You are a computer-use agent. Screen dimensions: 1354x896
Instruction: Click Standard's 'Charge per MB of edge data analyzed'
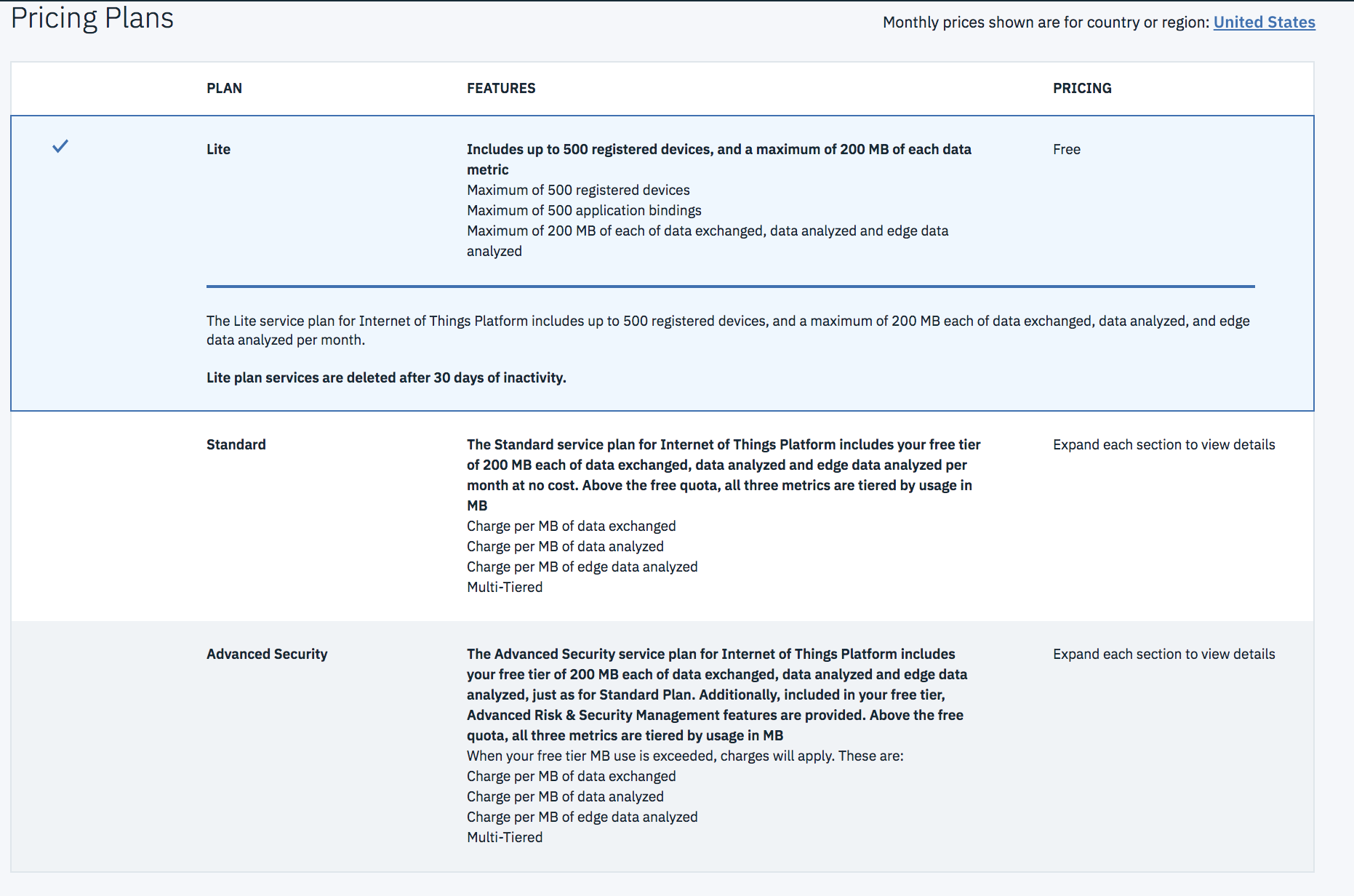click(582, 567)
